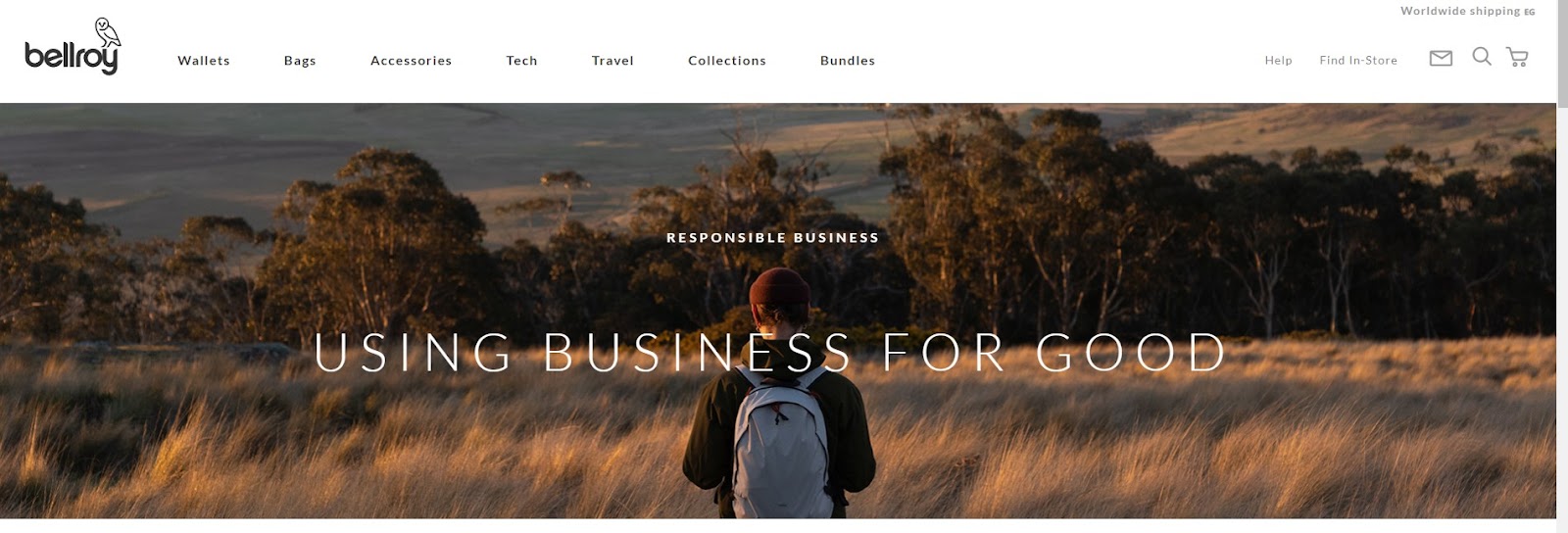Open the Help link

(1278, 61)
